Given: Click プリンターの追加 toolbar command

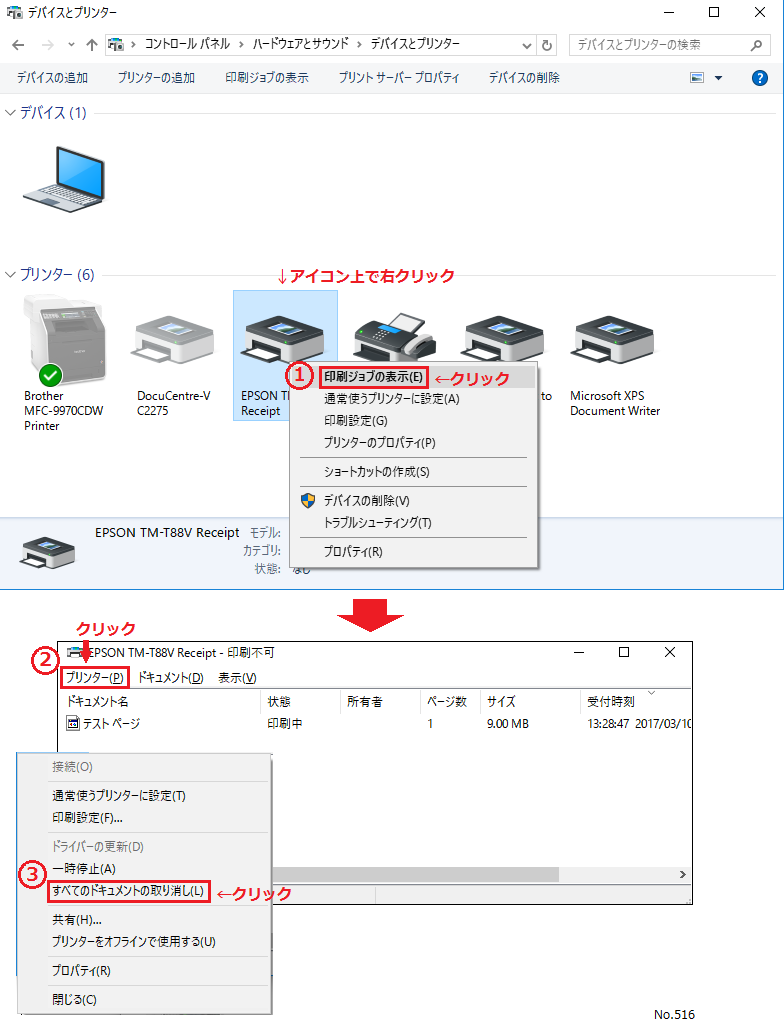Looking at the screenshot, I should click(x=156, y=78).
